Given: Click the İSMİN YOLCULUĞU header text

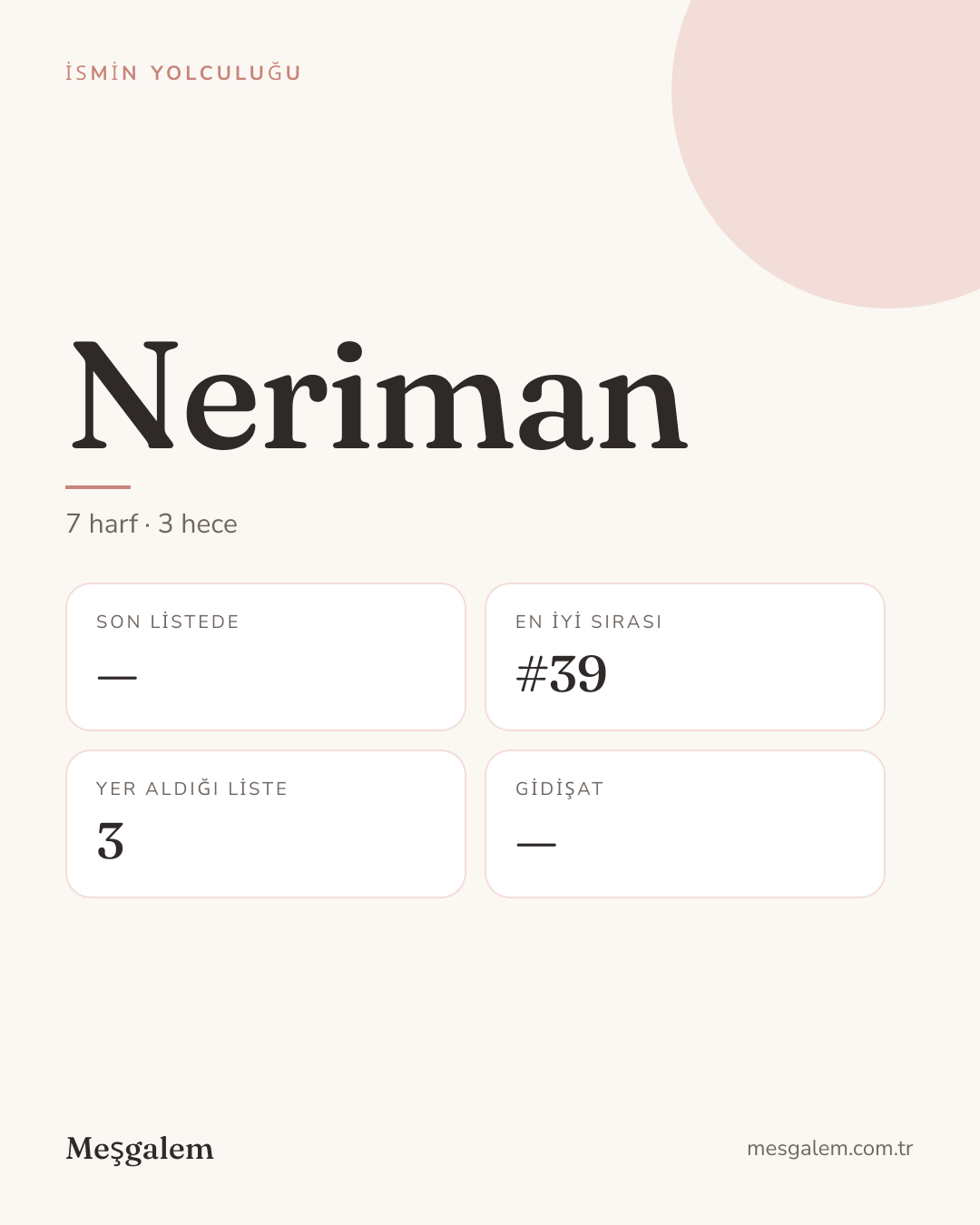Looking at the screenshot, I should click(x=183, y=73).
